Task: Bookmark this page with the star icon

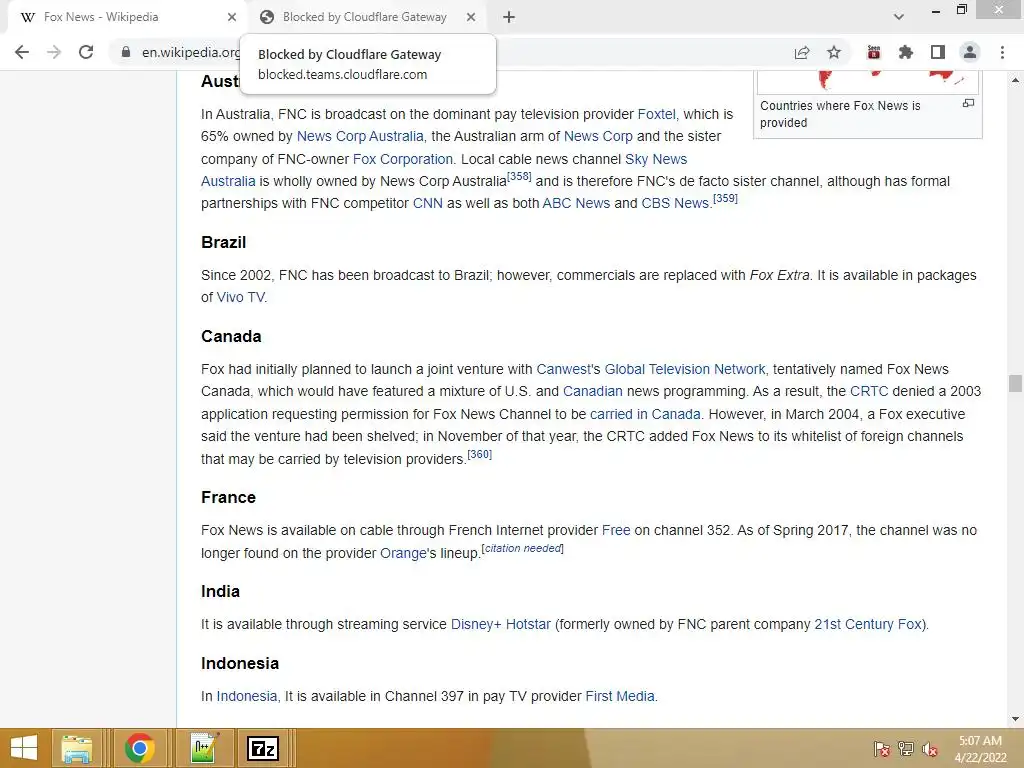Action: pos(834,52)
